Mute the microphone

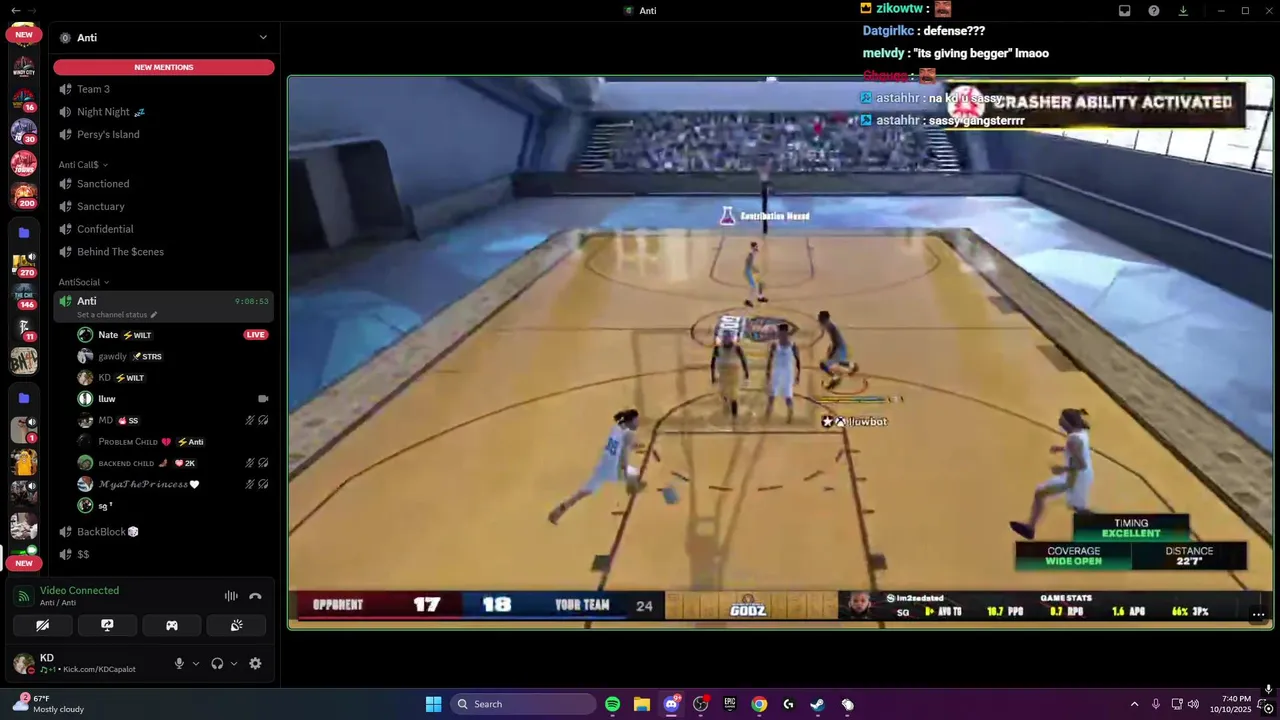pos(179,663)
